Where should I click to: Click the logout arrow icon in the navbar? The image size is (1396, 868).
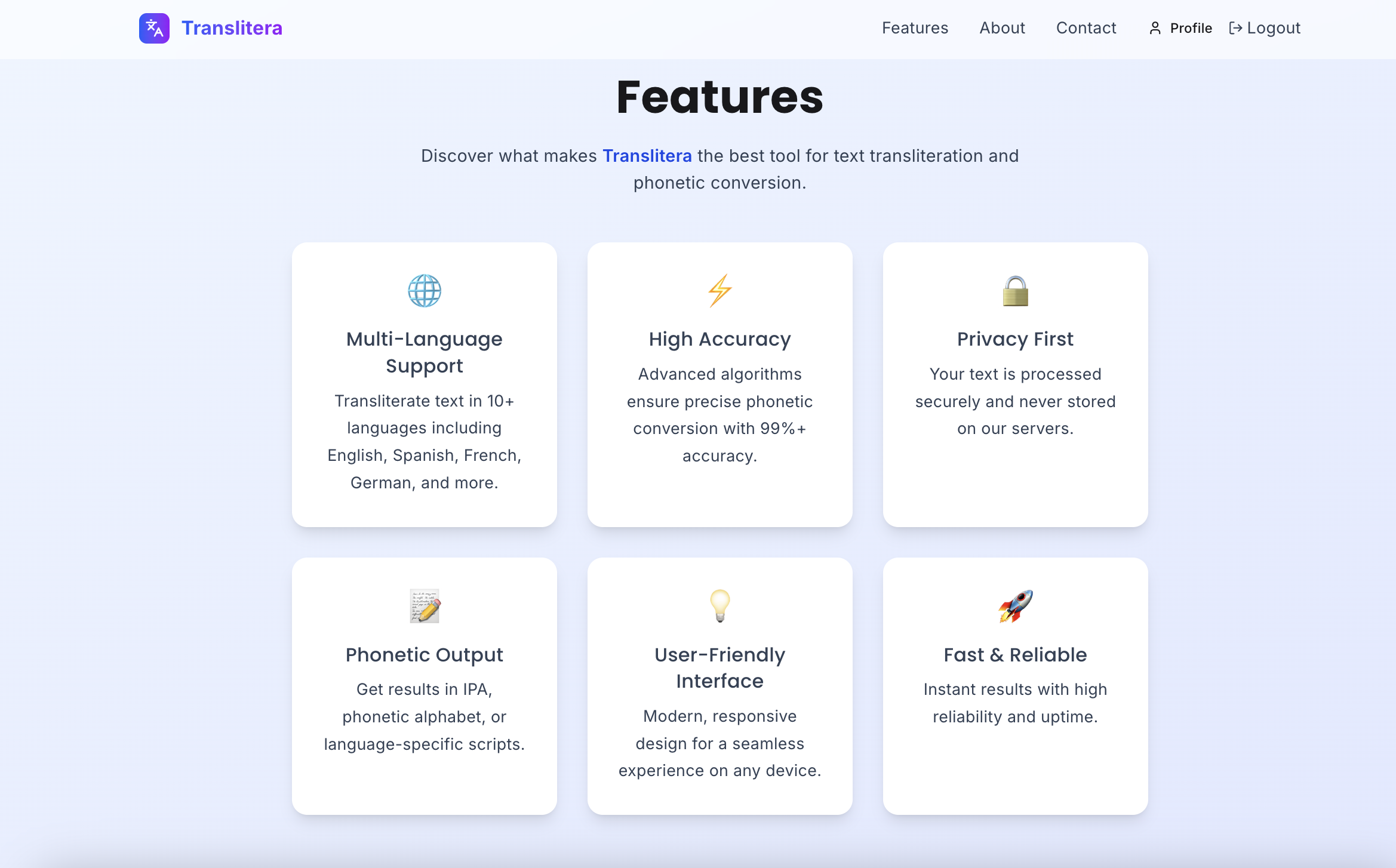1235,27
